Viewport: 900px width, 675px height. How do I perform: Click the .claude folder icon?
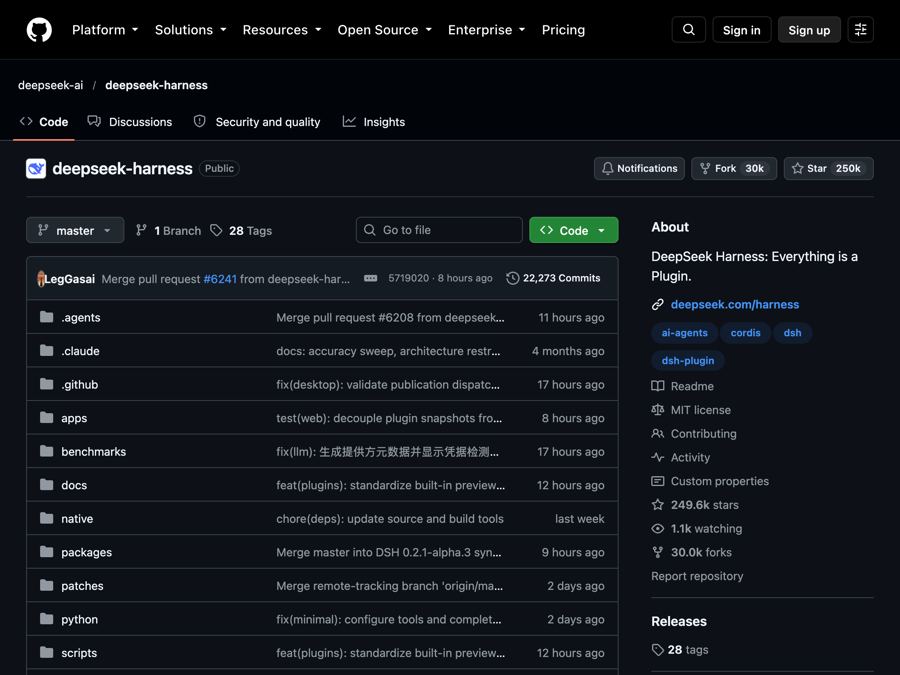click(46, 351)
